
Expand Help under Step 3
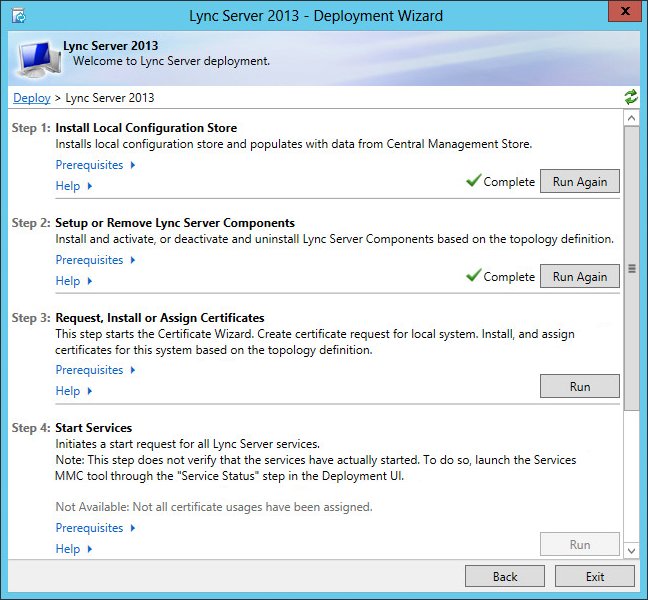tap(74, 391)
